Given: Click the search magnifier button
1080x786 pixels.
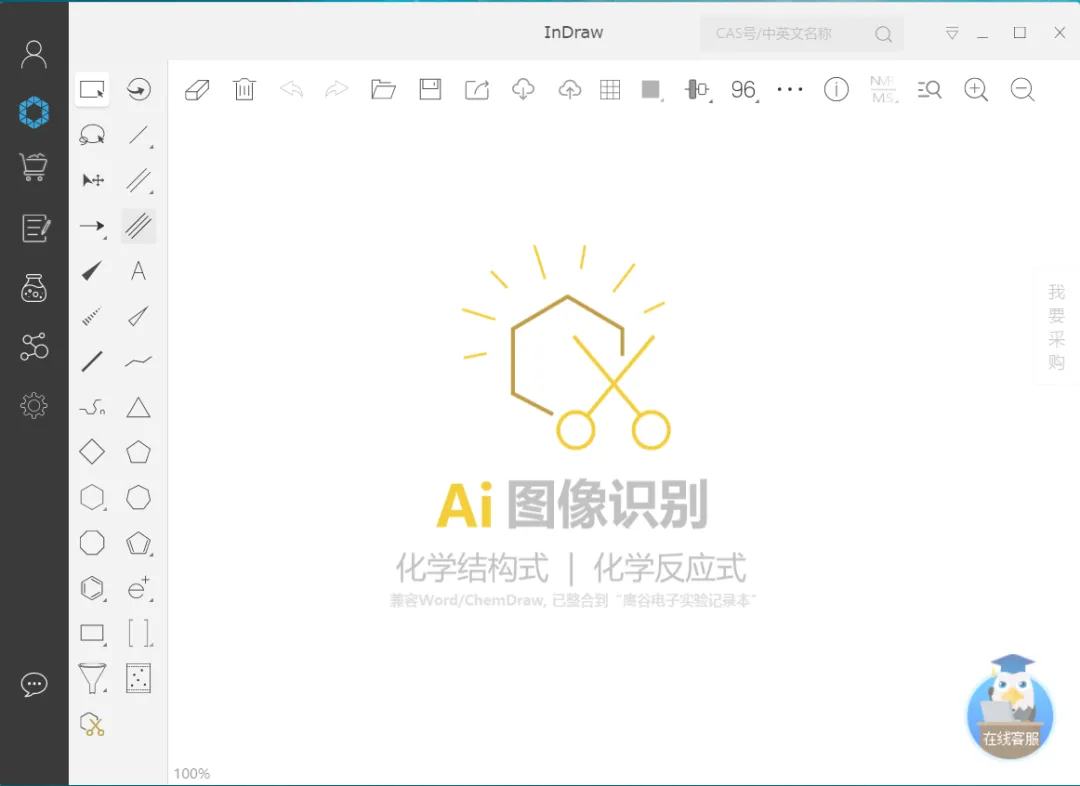Looking at the screenshot, I should 884,34.
